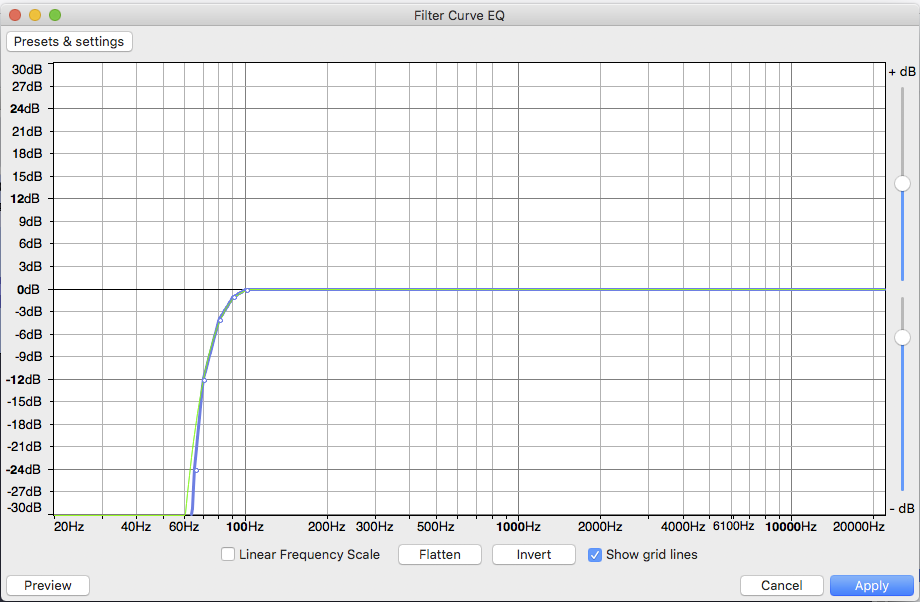Select the curve control point at 100Hz 0dB
Screen dimensions: 920x602
point(247,290)
